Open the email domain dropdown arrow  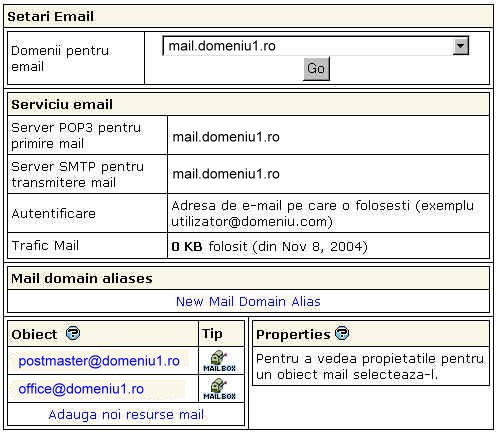click(x=461, y=46)
